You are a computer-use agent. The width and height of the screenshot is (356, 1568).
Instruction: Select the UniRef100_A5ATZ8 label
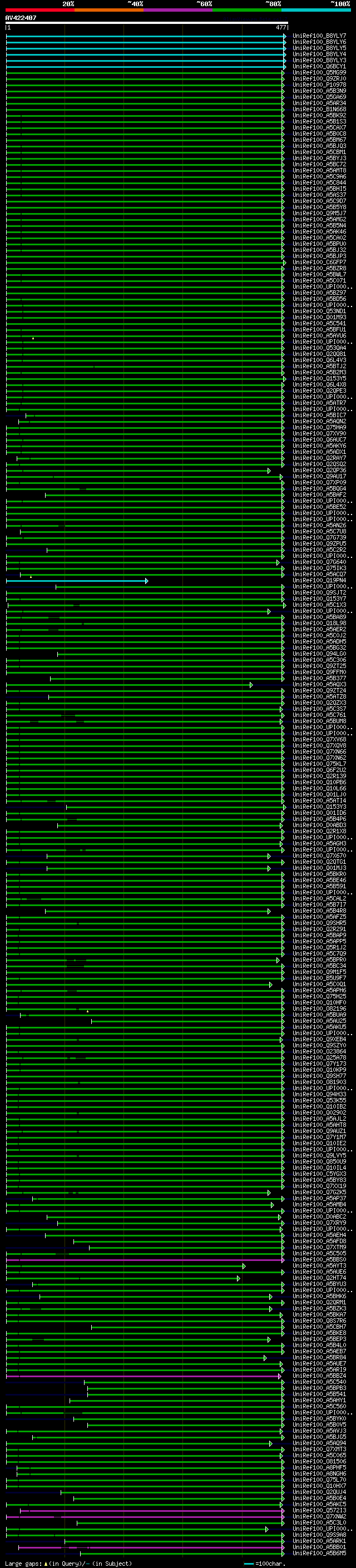[x=319, y=696]
